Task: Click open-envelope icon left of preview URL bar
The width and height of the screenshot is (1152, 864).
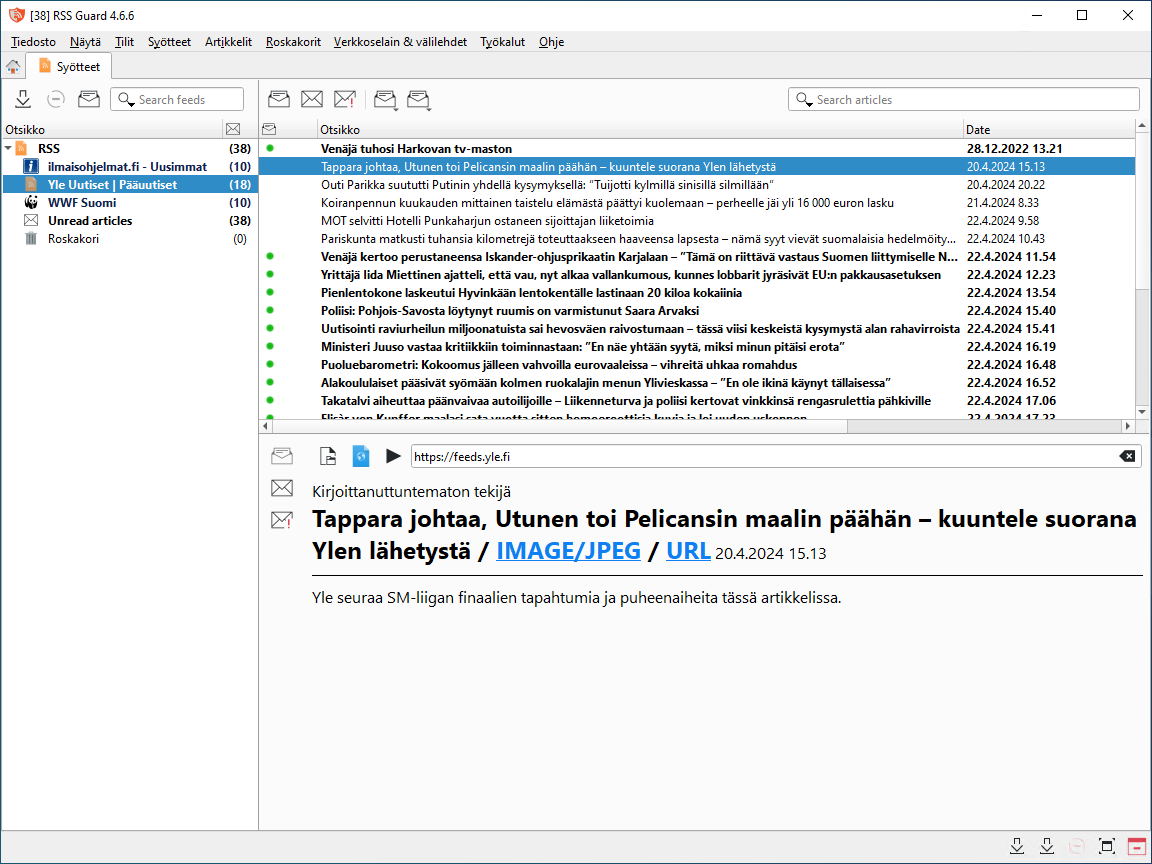Action: (282, 456)
